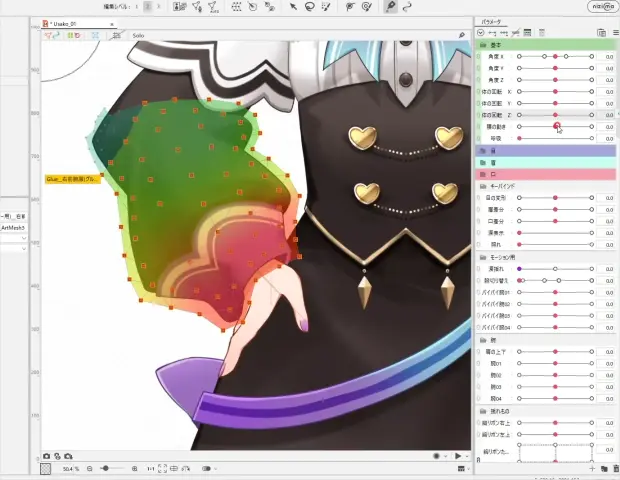Toggle lock circle for 角度 Y parameter
Image resolution: width=620 pixels, height=480 pixels.
click(x=478, y=68)
